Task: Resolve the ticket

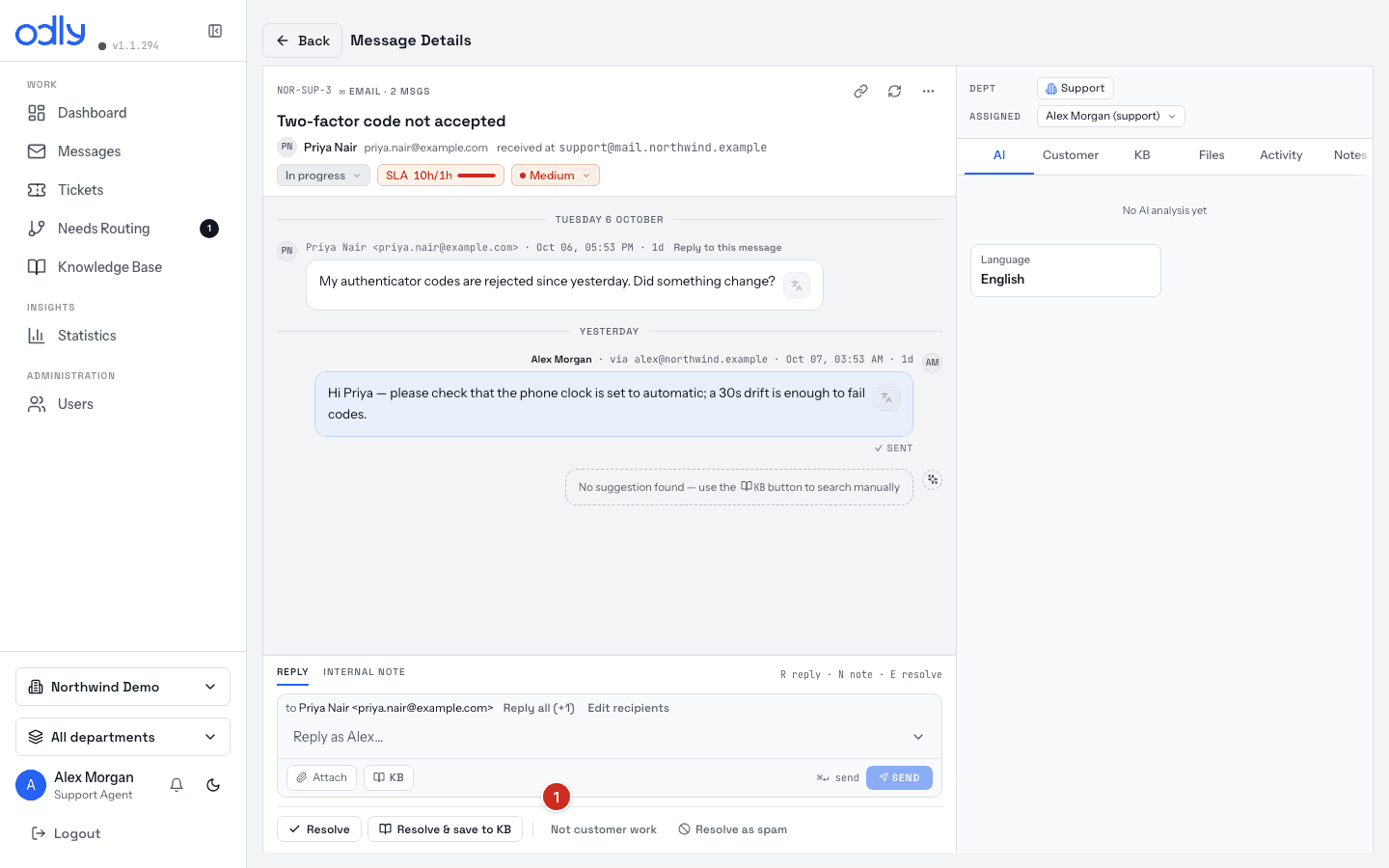Action: pyautogui.click(x=319, y=829)
